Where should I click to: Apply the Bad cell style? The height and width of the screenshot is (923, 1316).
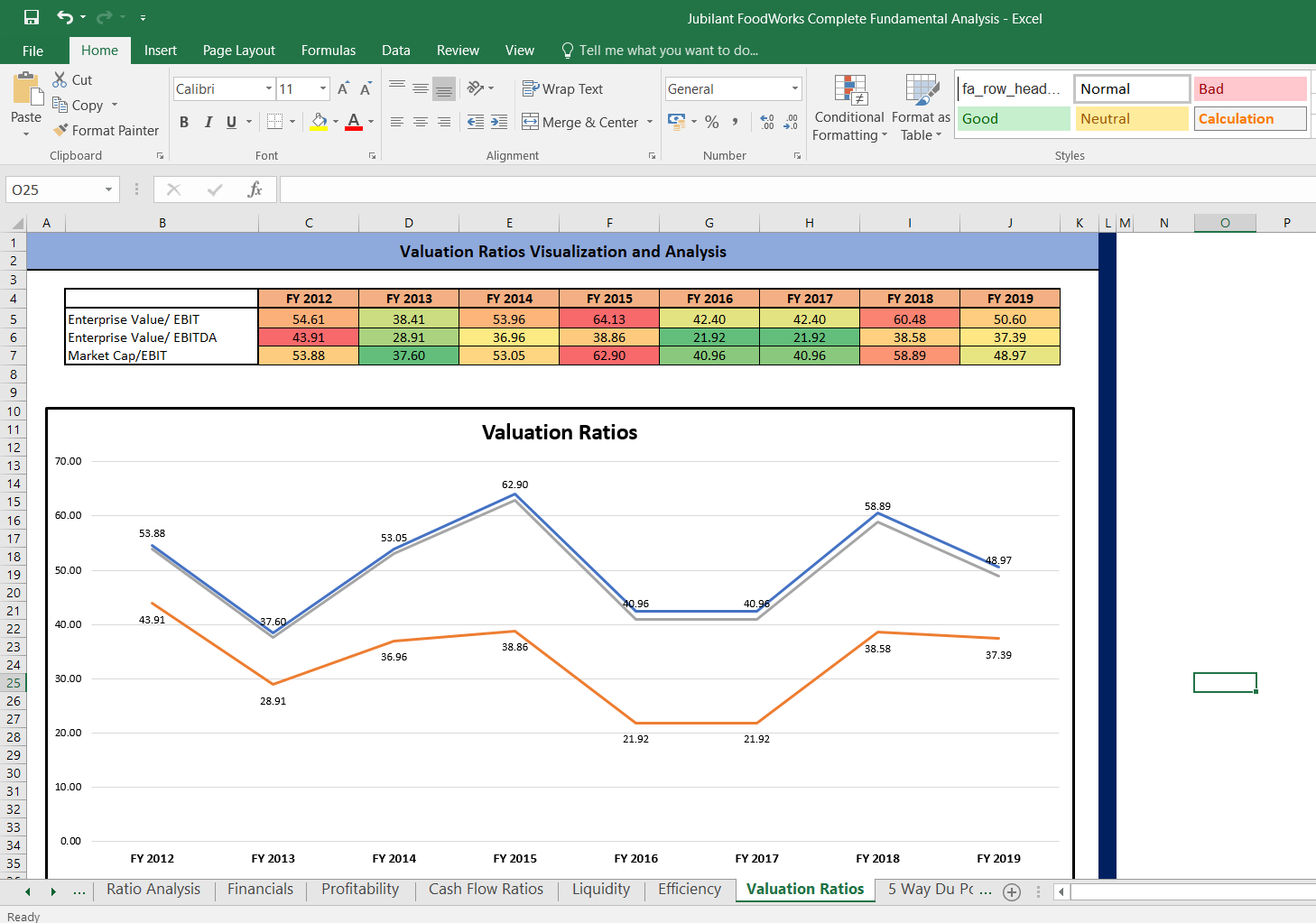[1251, 88]
